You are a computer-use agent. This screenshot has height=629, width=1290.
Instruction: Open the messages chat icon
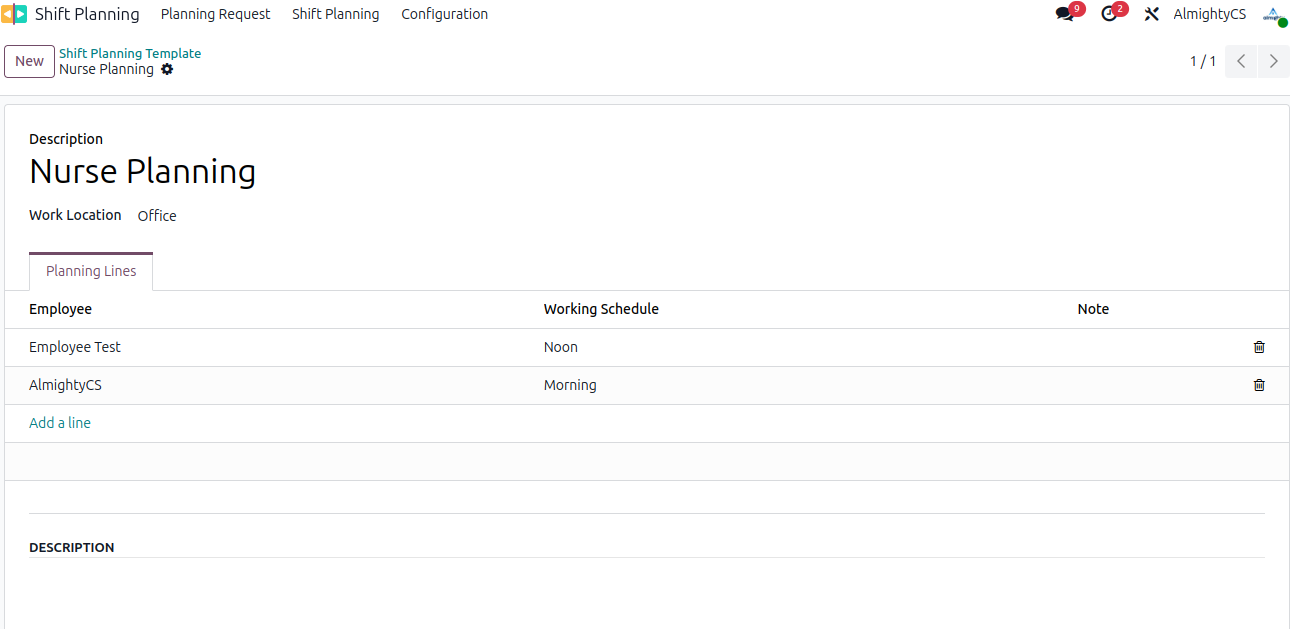(x=1064, y=14)
